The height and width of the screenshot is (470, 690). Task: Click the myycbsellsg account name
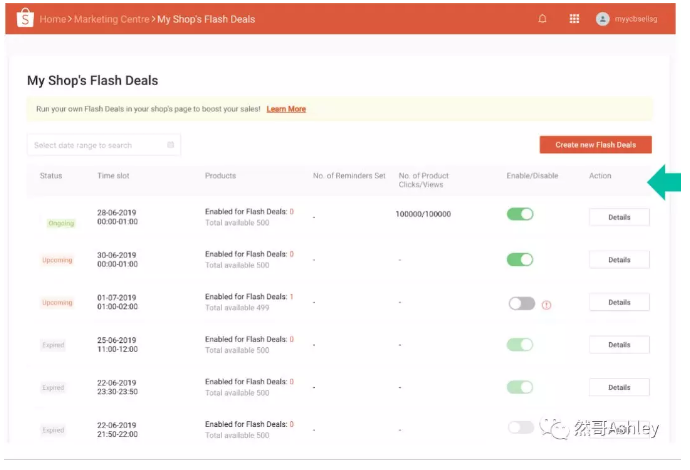coord(635,19)
